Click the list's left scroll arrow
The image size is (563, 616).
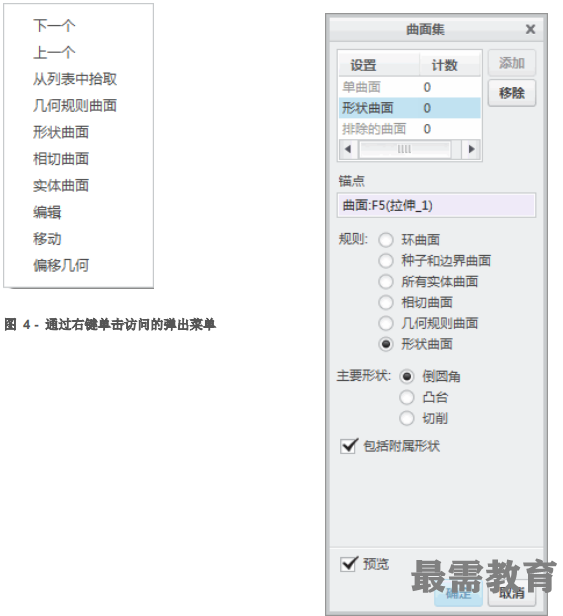tap(348, 149)
